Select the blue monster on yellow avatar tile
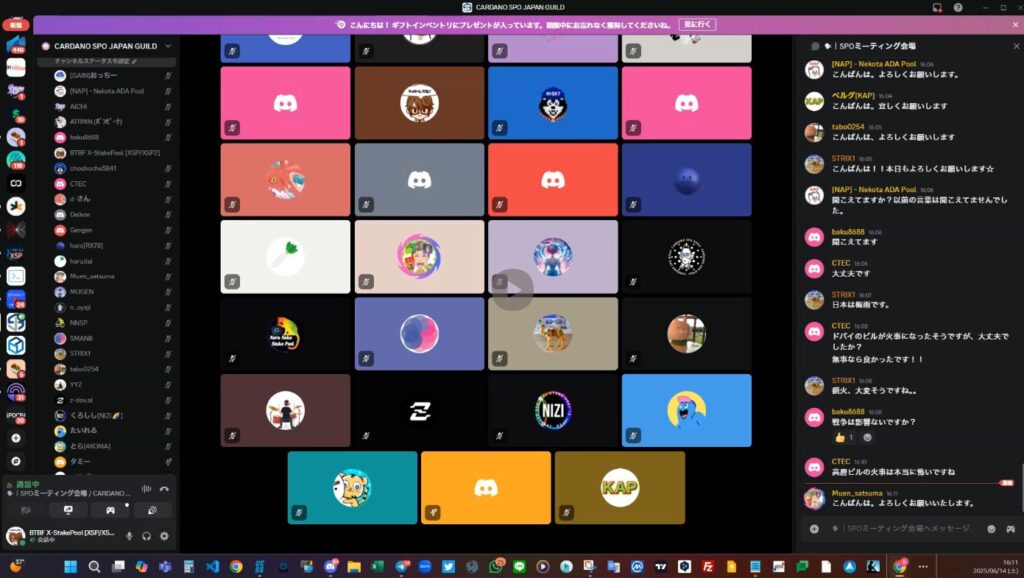This screenshot has height=578, width=1024. coord(686,410)
